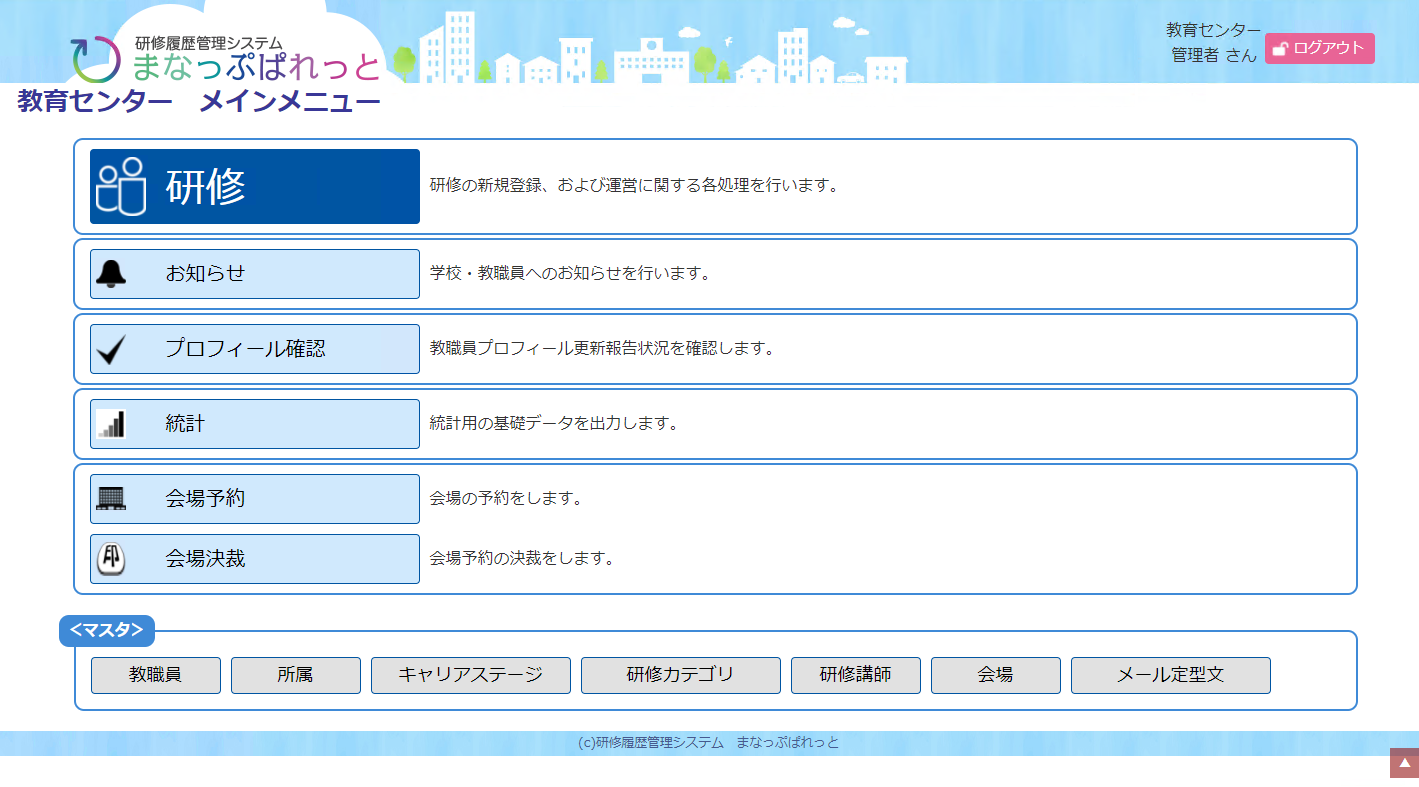Open the 教職員 master
Image resolution: width=1419 pixels, height=787 pixels.
click(x=156, y=675)
